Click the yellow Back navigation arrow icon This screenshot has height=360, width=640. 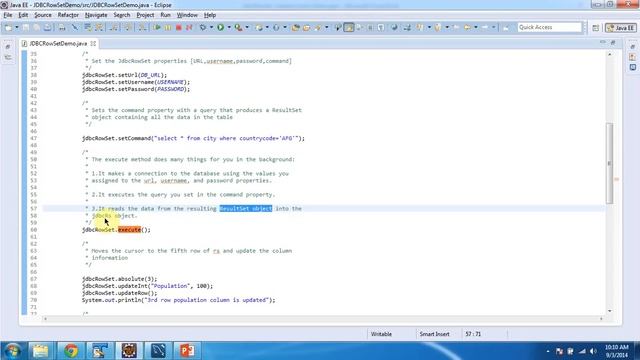[x=467, y=27]
